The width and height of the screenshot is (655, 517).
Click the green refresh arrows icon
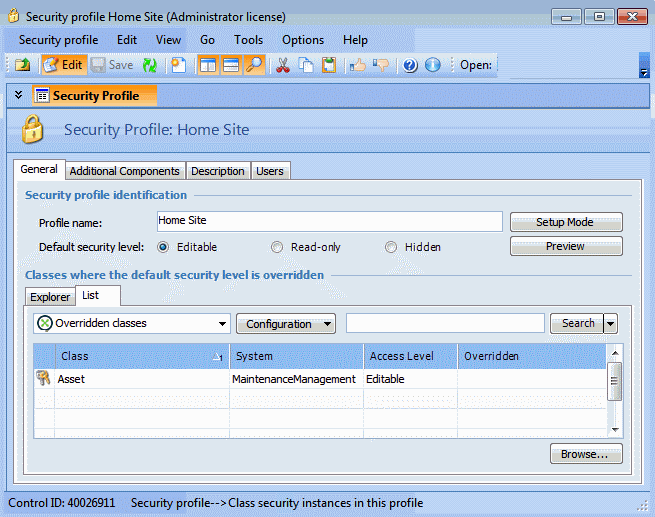tap(149, 65)
